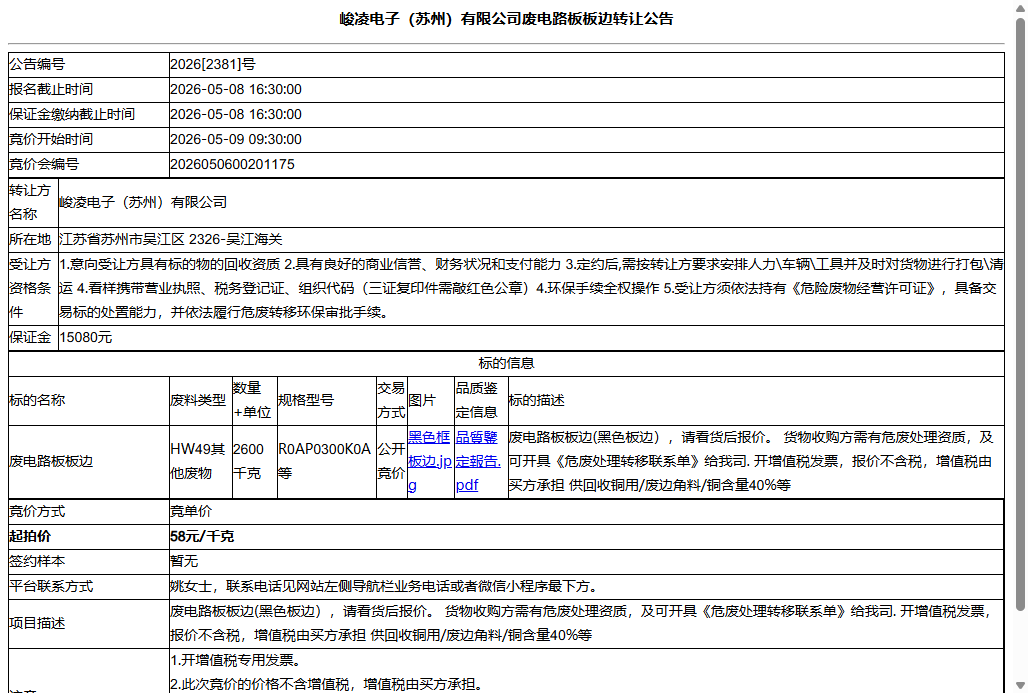
Task: Click the contact text starting 姚女士
Action: (384, 586)
